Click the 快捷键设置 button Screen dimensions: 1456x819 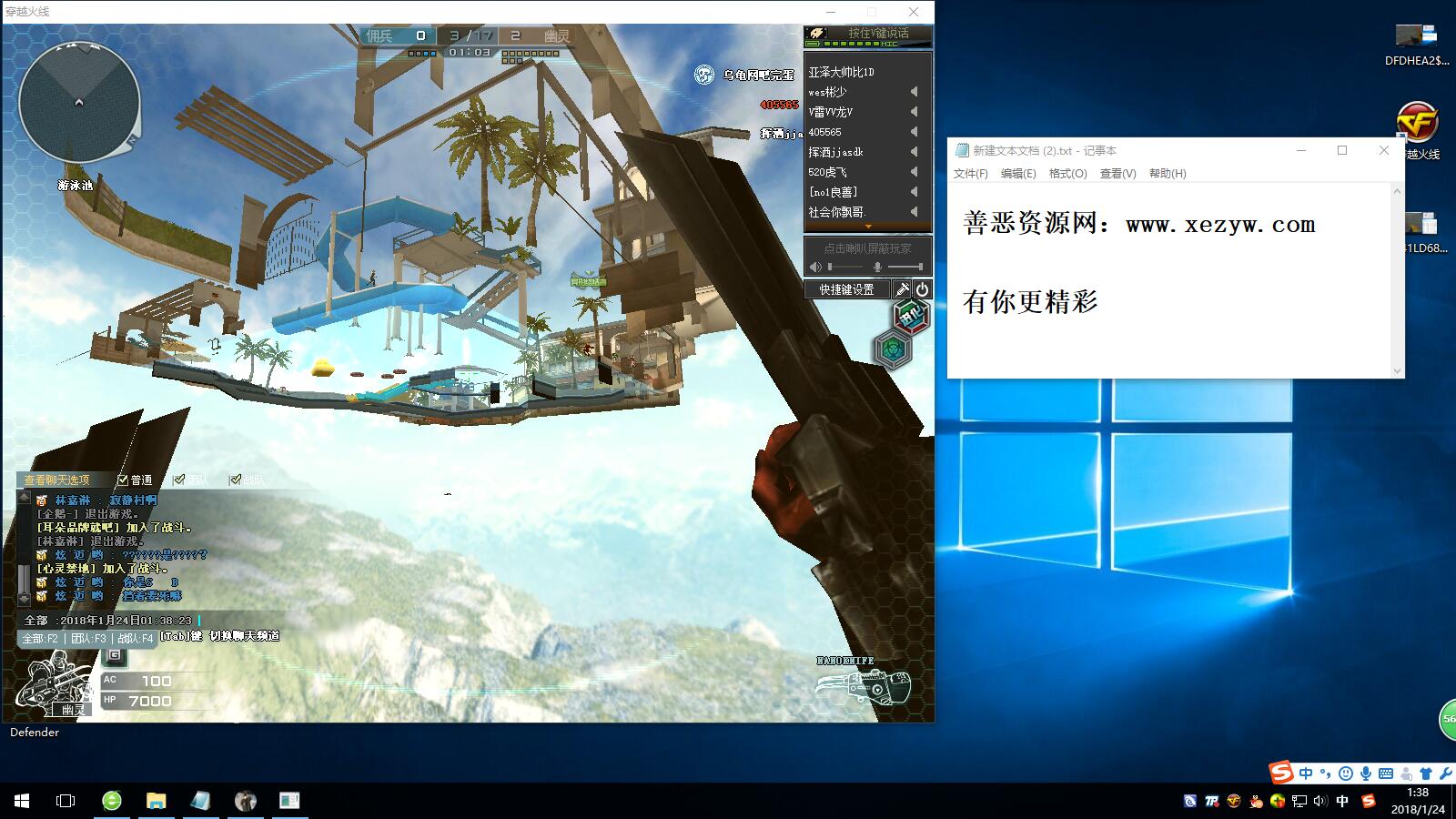pos(846,289)
